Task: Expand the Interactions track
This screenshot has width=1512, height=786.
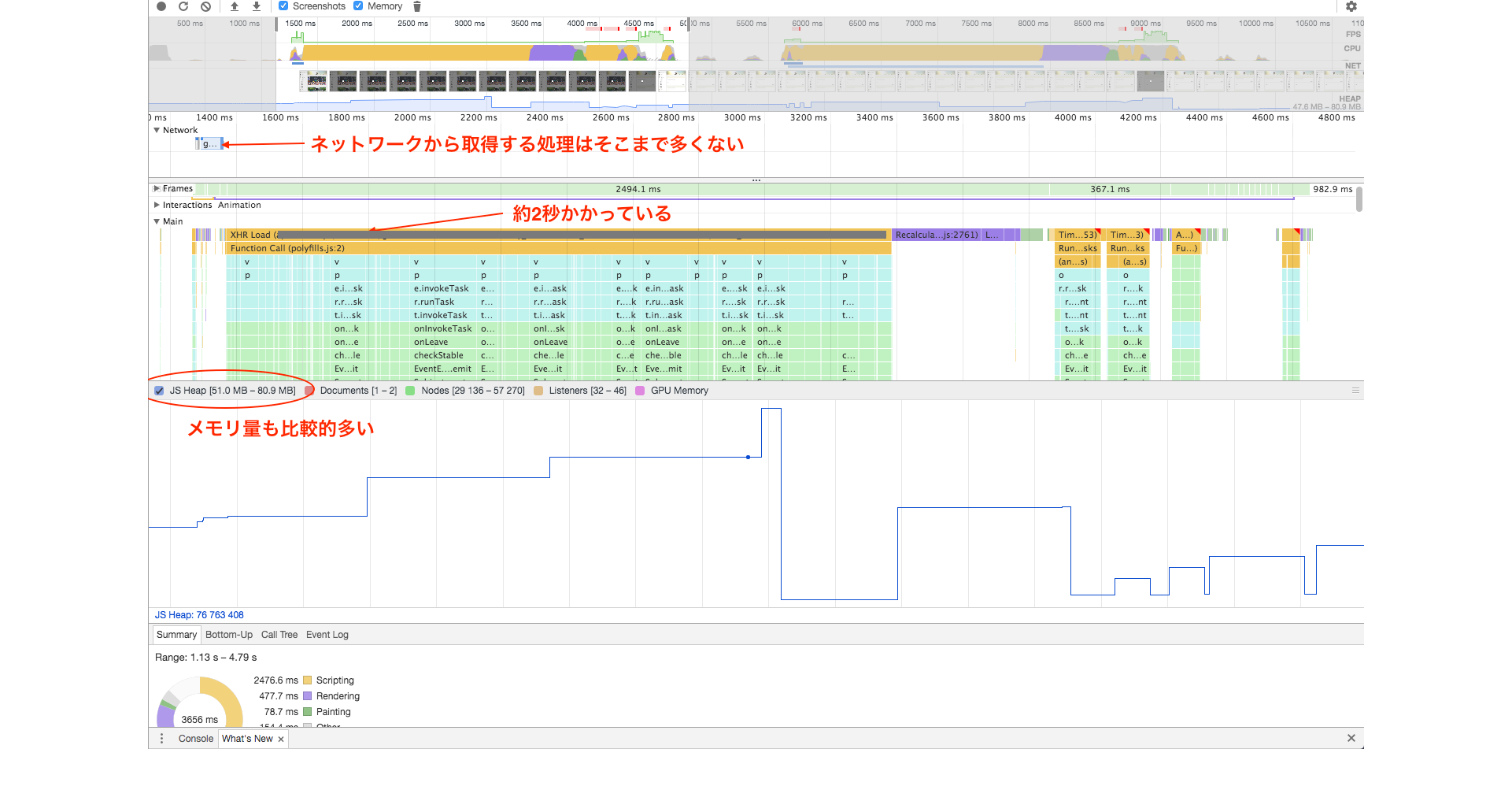Action: coord(157,205)
